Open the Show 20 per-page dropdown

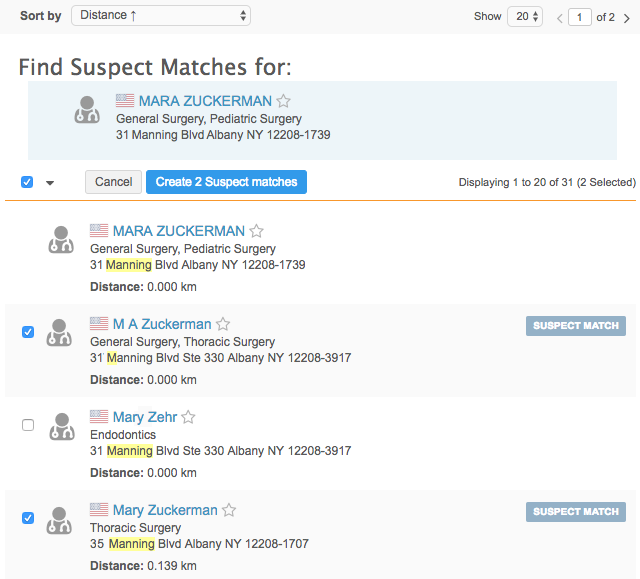tap(524, 16)
